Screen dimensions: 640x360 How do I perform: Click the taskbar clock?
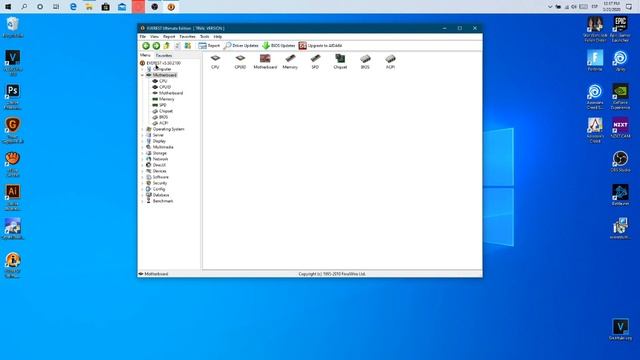pyautogui.click(x=612, y=7)
